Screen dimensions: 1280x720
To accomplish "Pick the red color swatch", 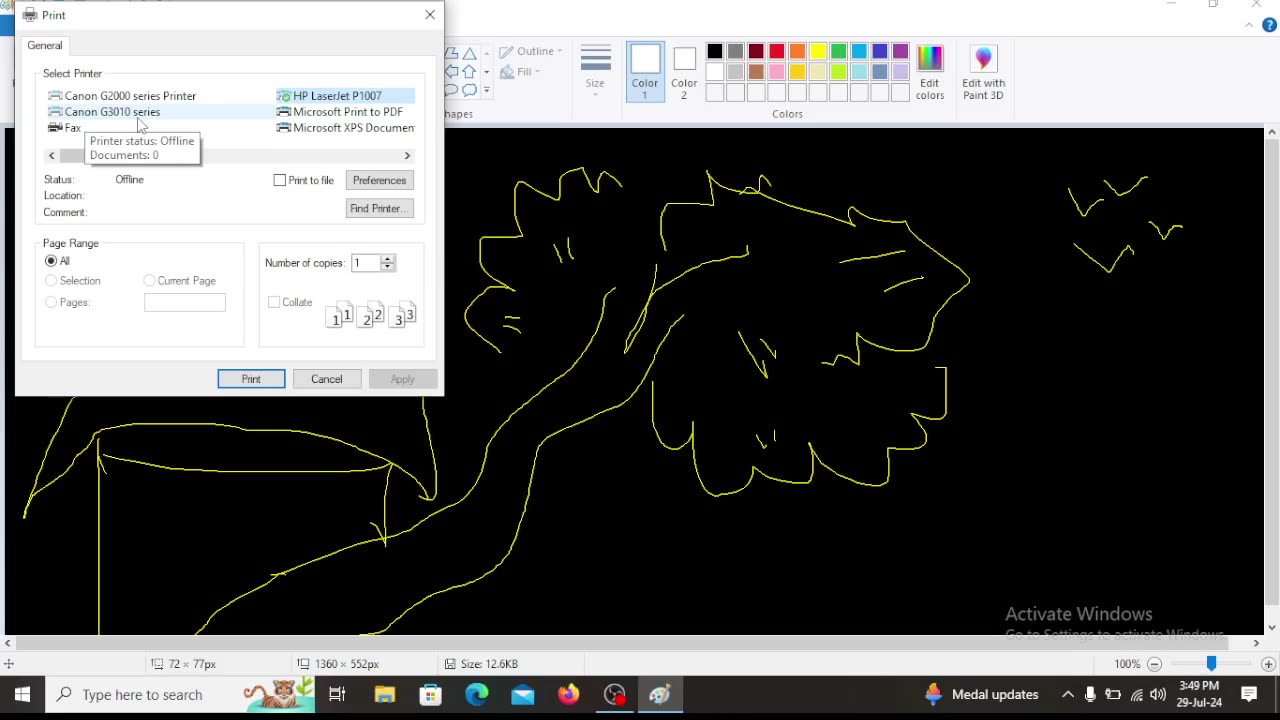I will click(x=776, y=52).
